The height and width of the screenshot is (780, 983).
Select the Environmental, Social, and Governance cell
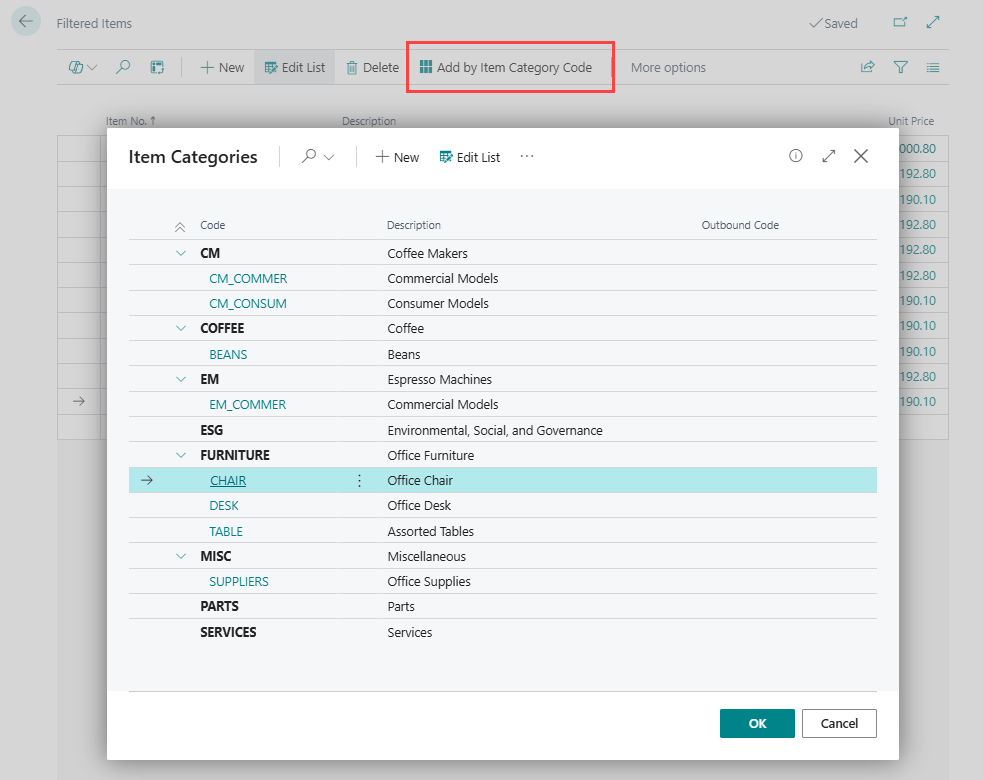coord(495,430)
